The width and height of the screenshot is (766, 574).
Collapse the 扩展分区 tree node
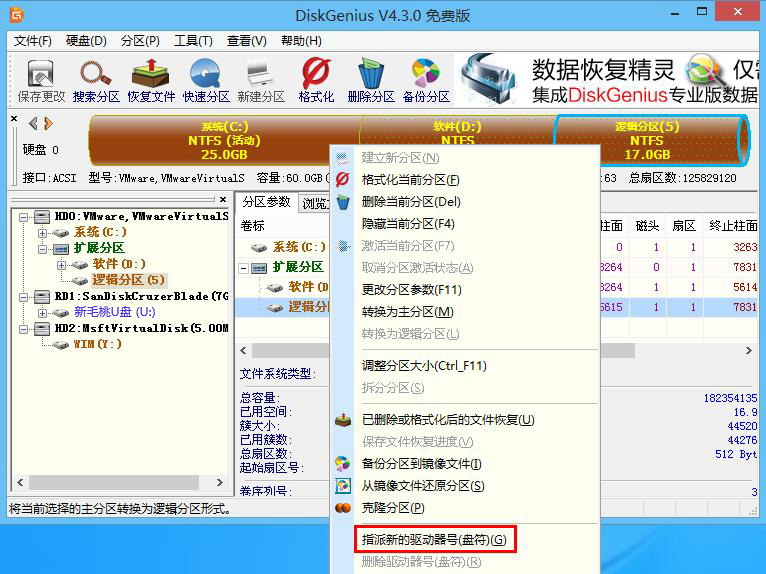tap(43, 249)
